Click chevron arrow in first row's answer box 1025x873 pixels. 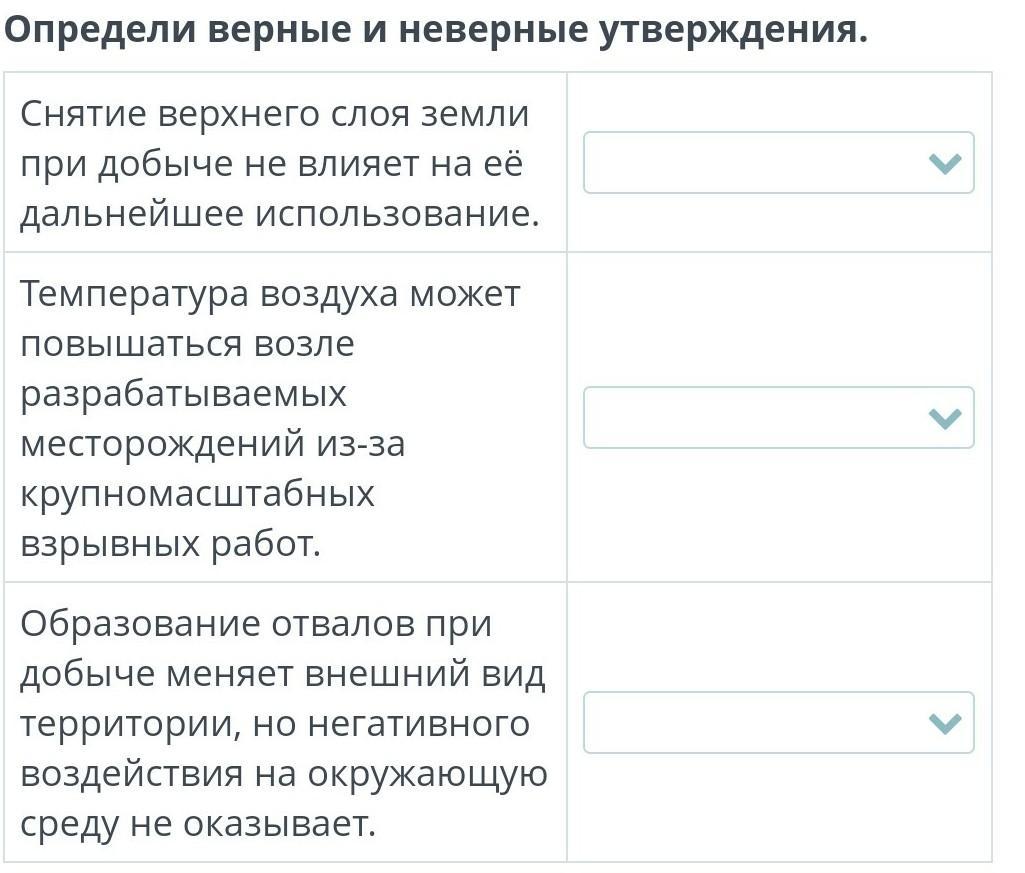[944, 164]
